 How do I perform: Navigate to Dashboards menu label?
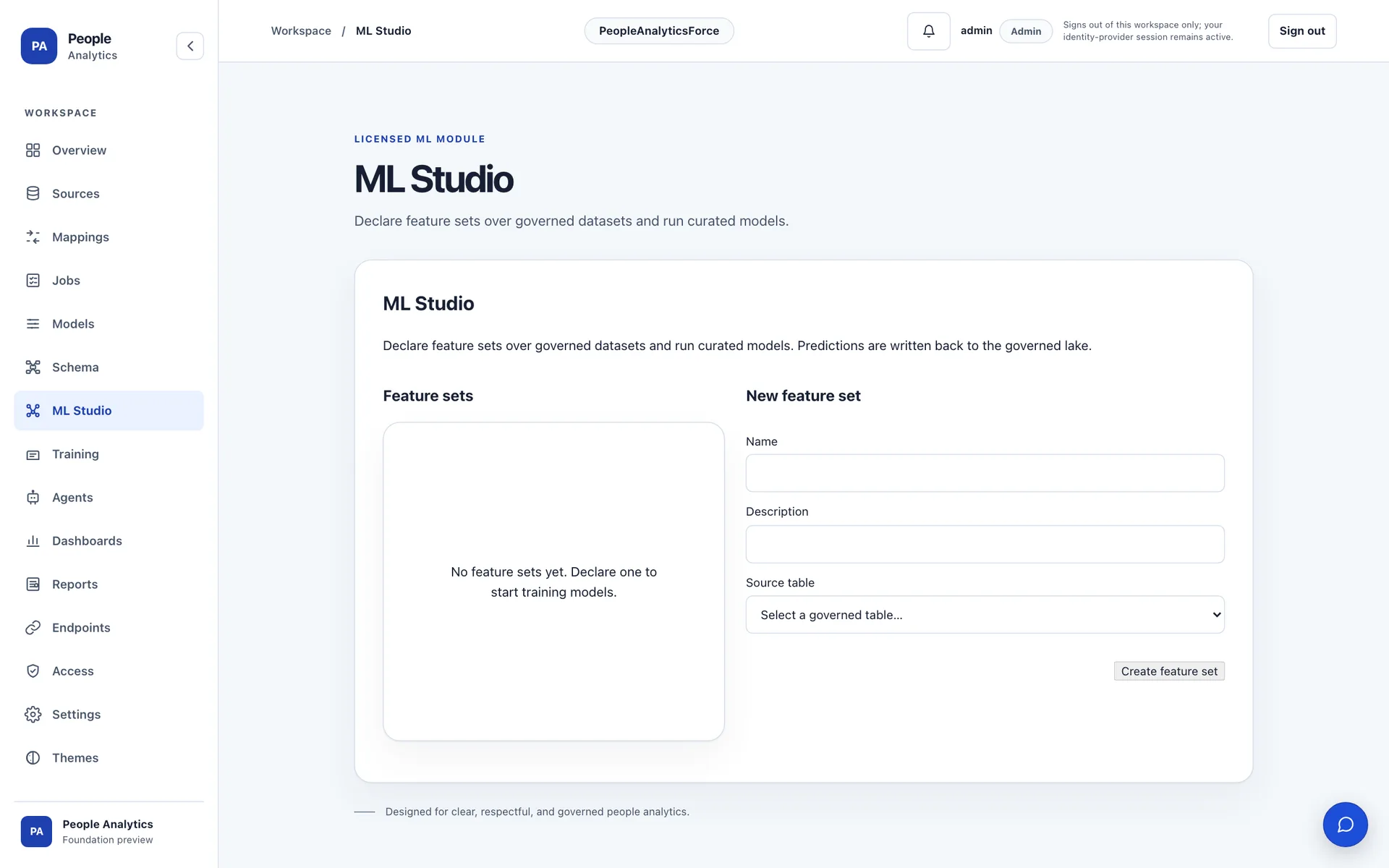coord(87,540)
